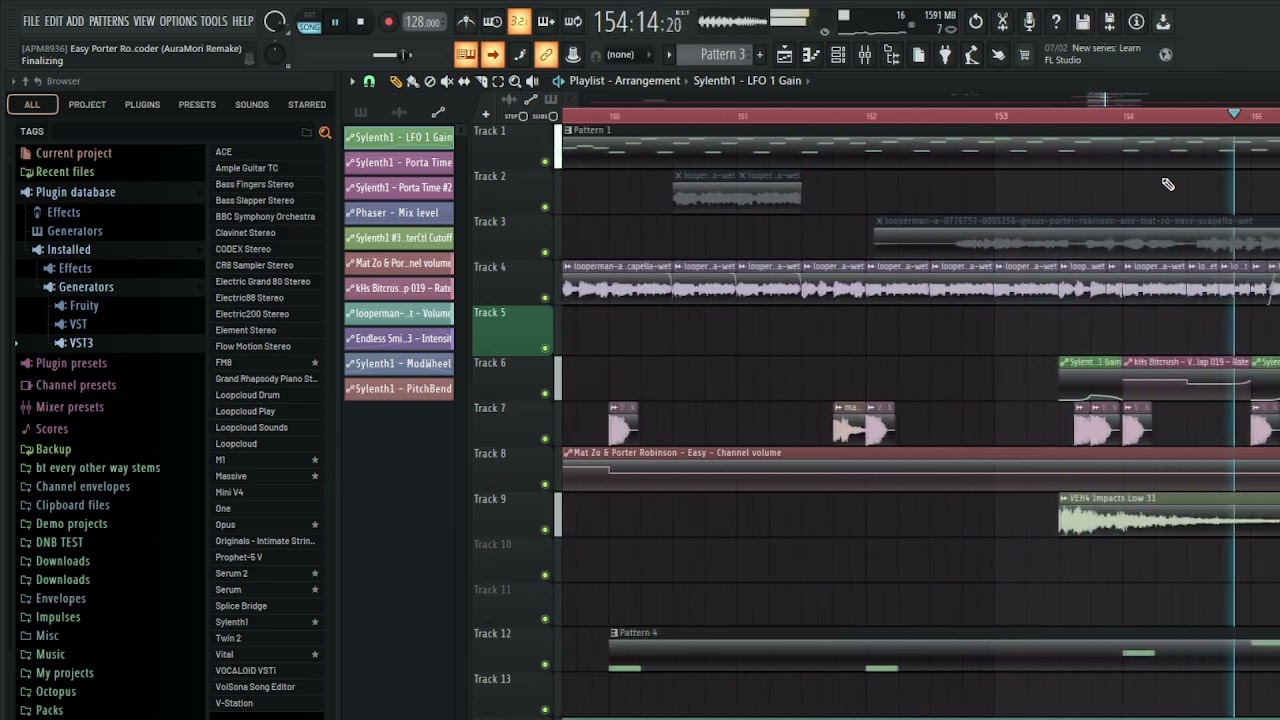Select the Slice tool in Playlist toolbar
The width and height of the screenshot is (1280, 720).
click(x=481, y=82)
